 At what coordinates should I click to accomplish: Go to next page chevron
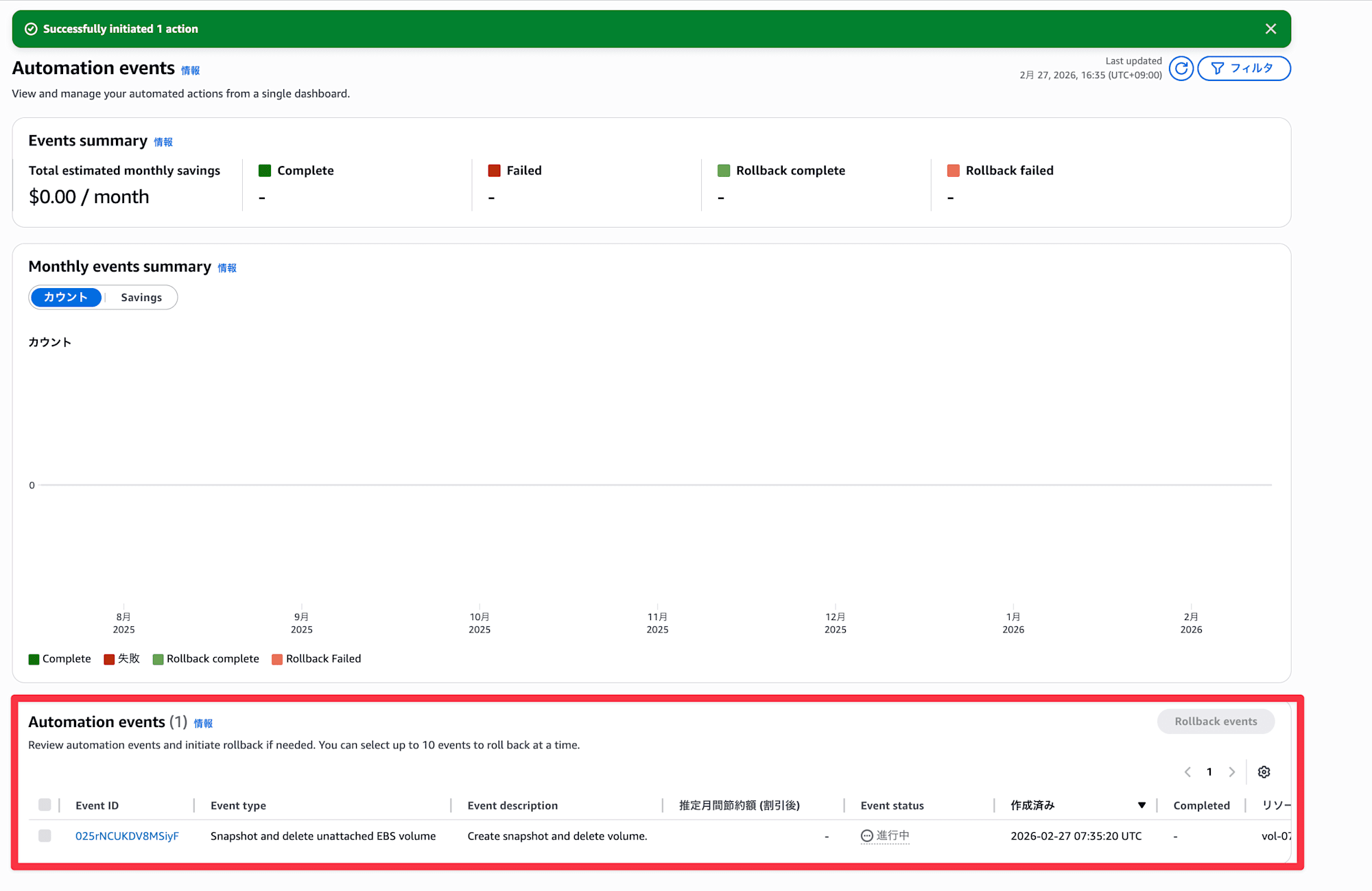tap(1232, 772)
